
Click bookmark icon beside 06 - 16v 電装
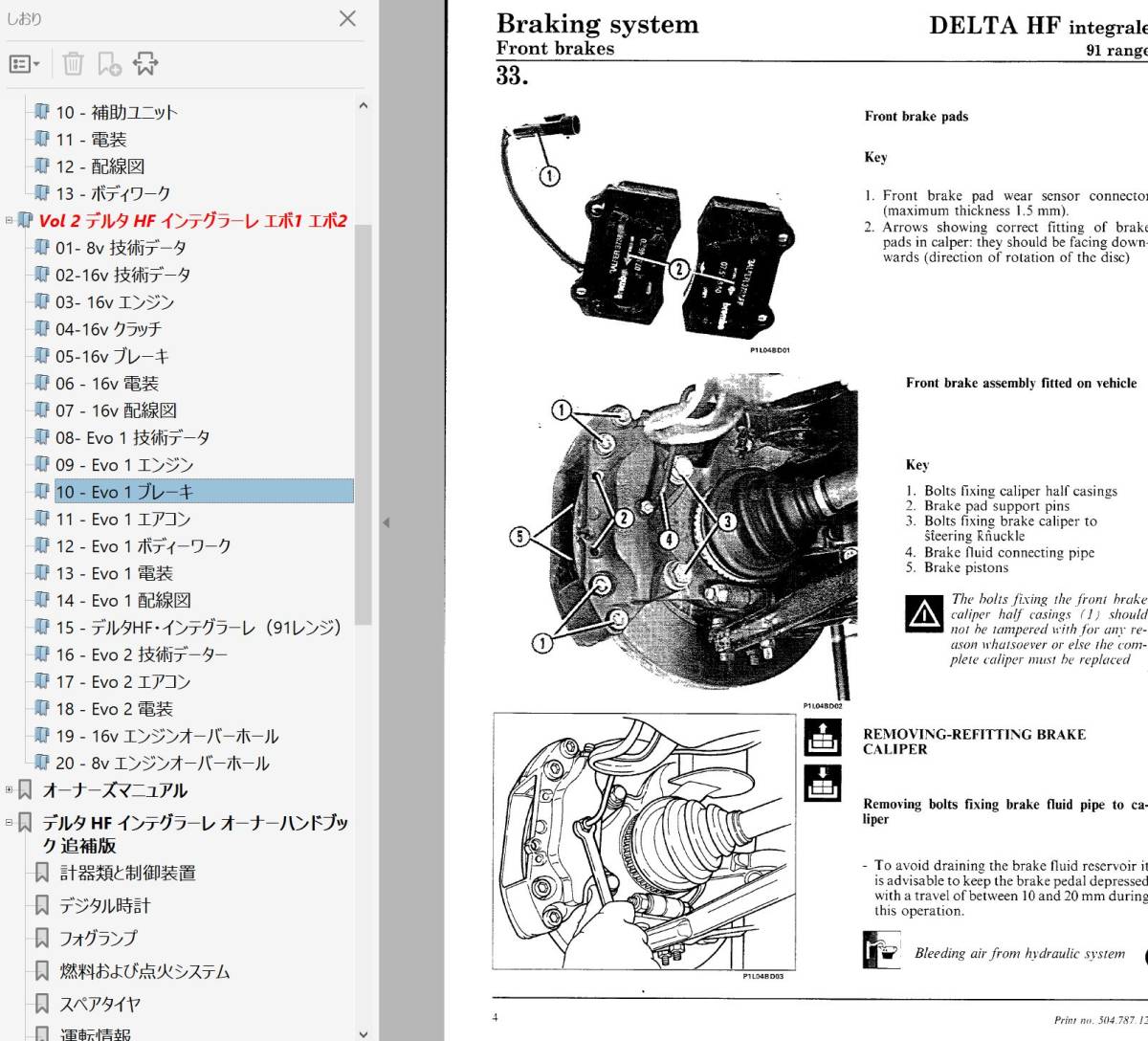pos(41,383)
